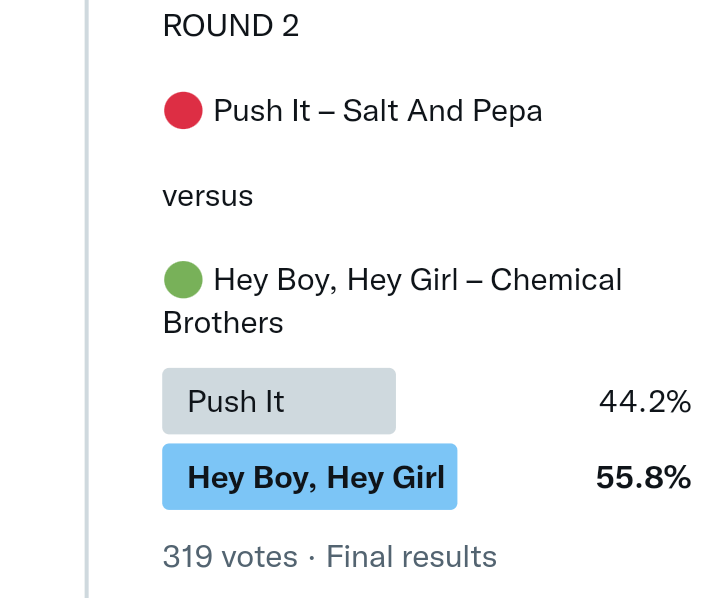Image resolution: width=720 pixels, height=598 pixels.
Task: Click the 44.2% result percentage
Action: 644,402
